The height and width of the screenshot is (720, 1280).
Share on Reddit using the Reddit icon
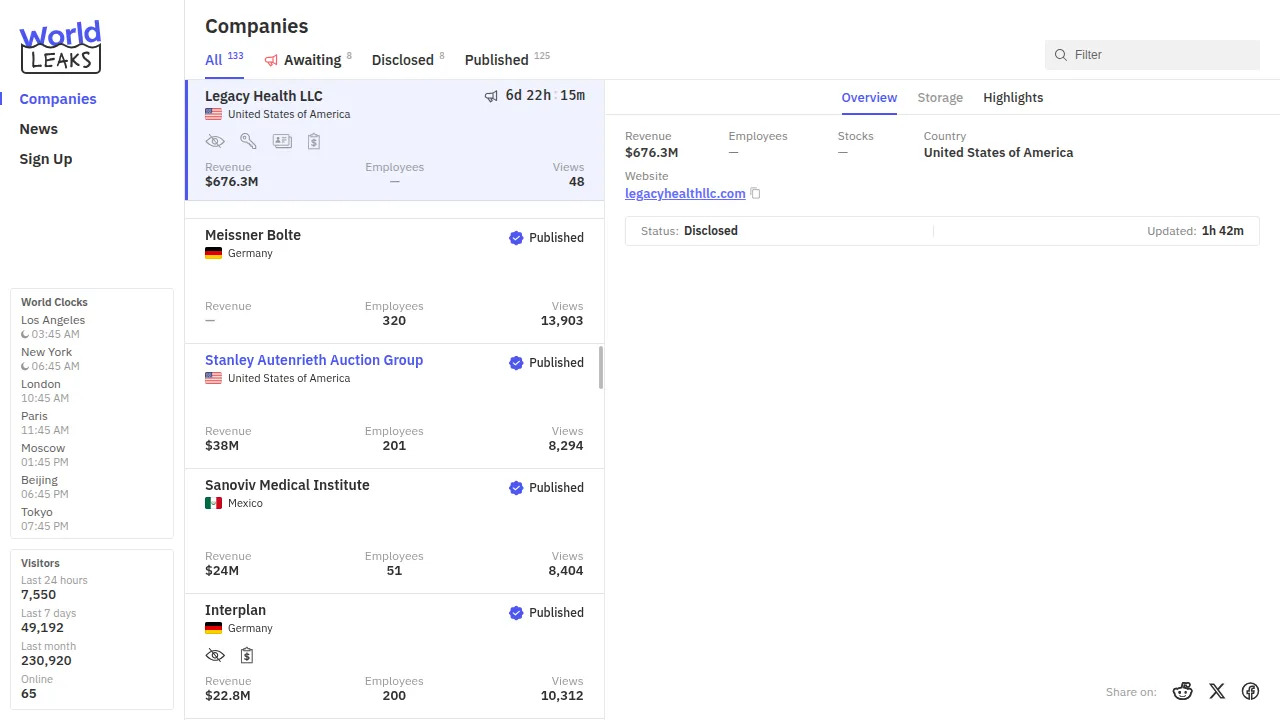pyautogui.click(x=1183, y=691)
